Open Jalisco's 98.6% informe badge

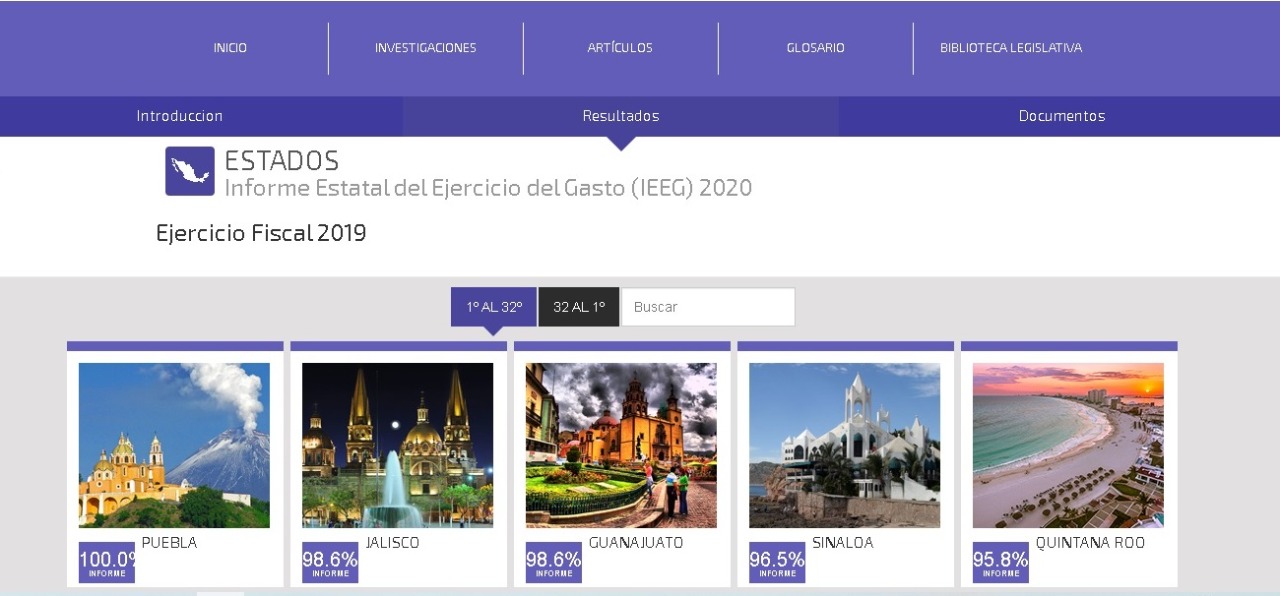[x=330, y=563]
